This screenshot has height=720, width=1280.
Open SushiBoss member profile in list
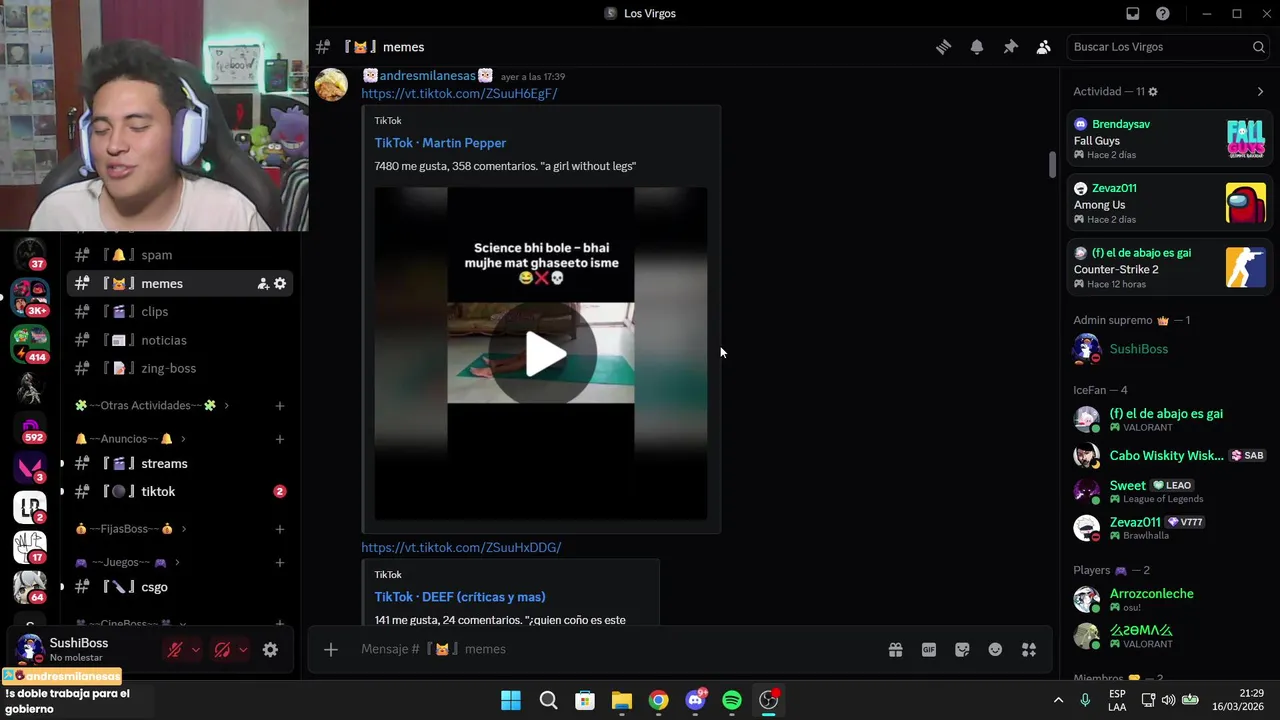click(x=1169, y=349)
